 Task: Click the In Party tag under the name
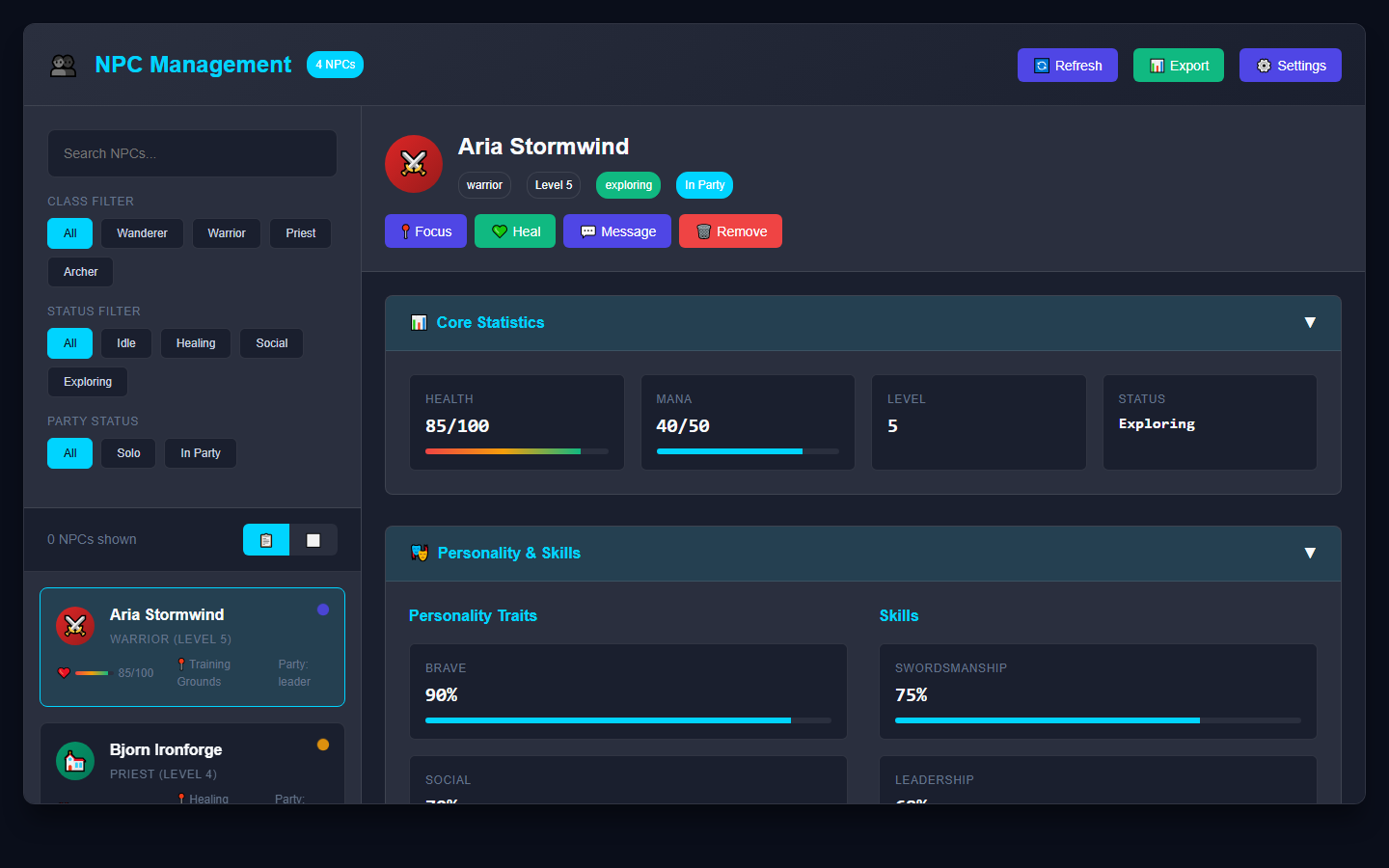coord(705,185)
